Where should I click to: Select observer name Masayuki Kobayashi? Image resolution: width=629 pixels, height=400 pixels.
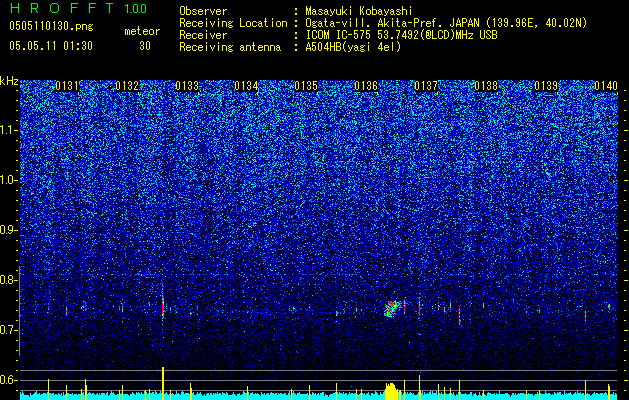click(x=358, y=11)
